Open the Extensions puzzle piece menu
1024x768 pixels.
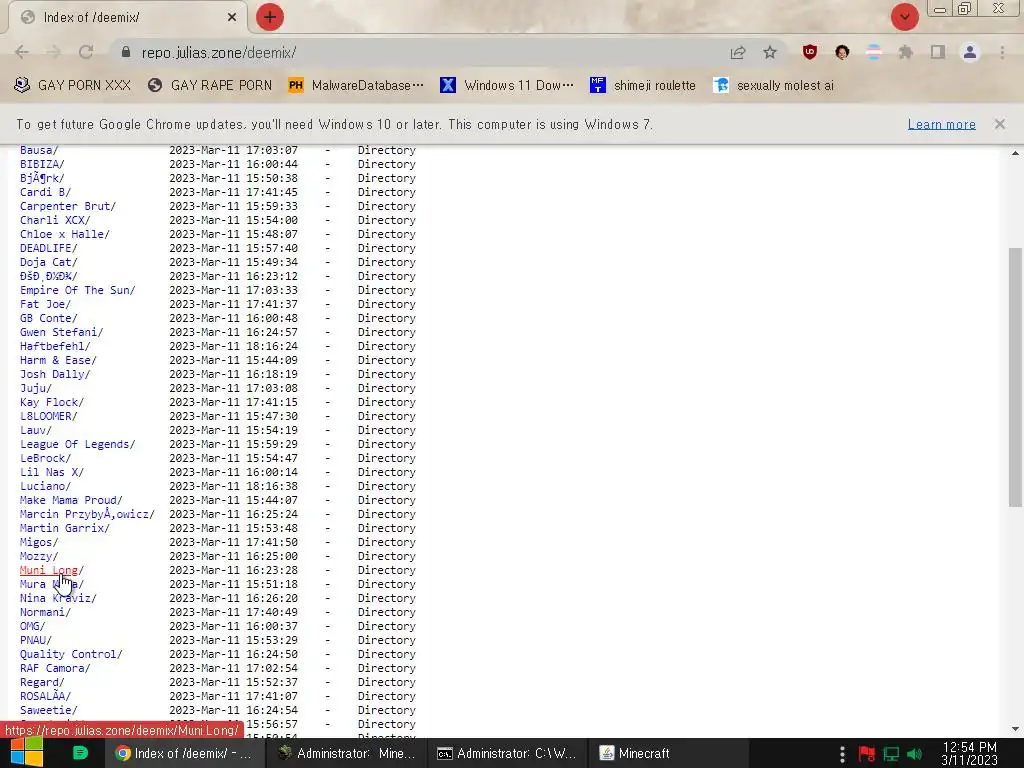tap(906, 52)
